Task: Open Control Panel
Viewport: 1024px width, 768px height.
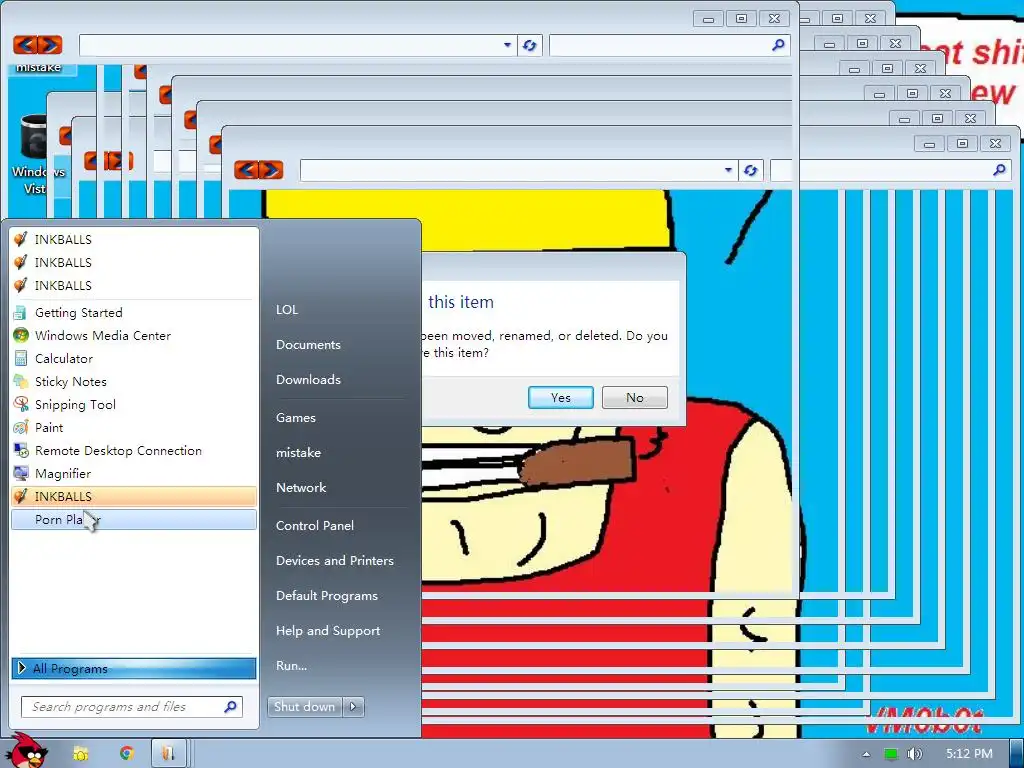Action: [x=315, y=525]
